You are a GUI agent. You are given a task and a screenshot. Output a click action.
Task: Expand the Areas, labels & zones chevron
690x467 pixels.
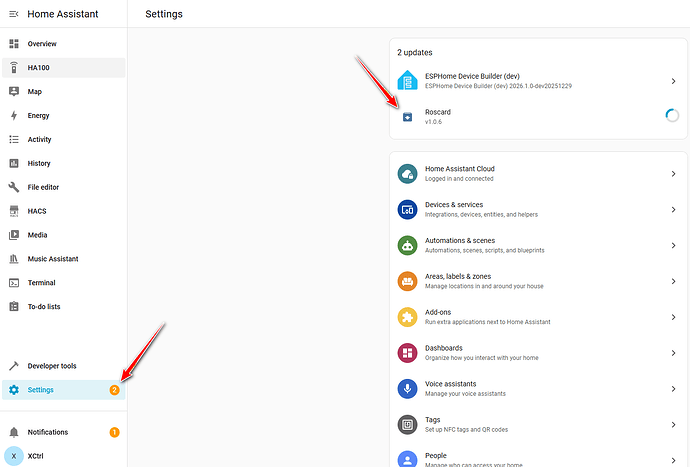coord(673,281)
